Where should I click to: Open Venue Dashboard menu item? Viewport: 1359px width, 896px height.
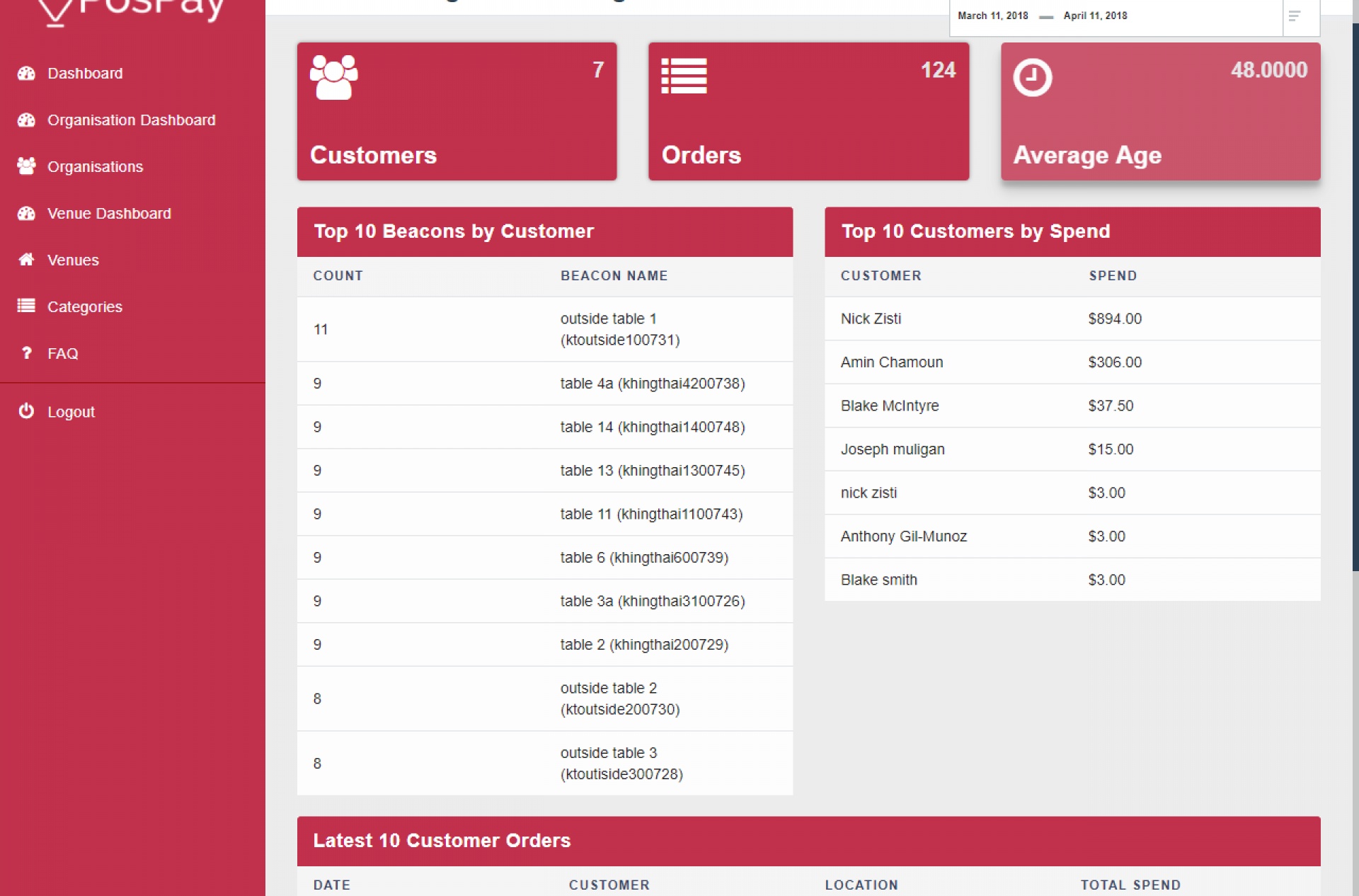pyautogui.click(x=109, y=213)
